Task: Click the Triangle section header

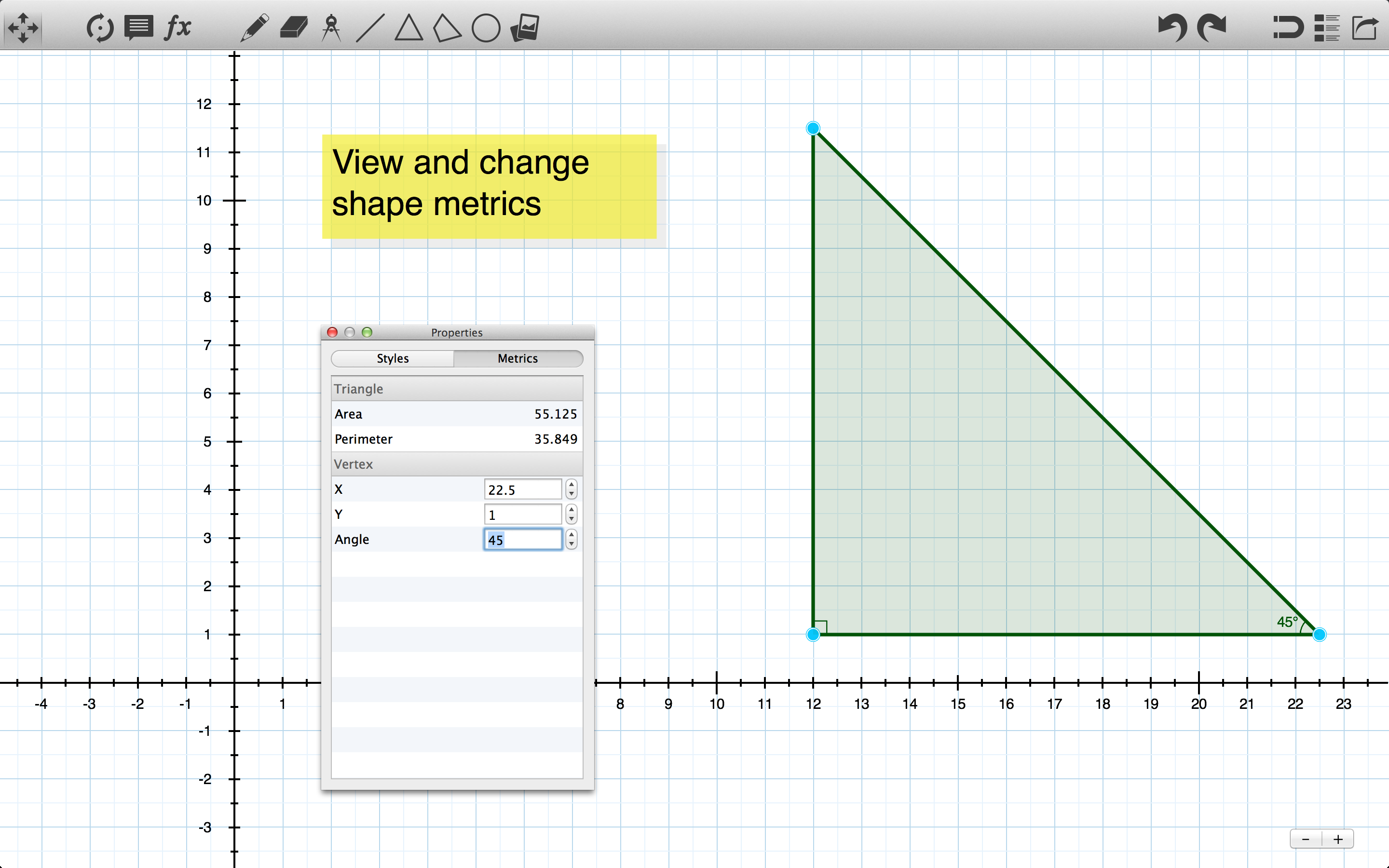Action: point(457,389)
